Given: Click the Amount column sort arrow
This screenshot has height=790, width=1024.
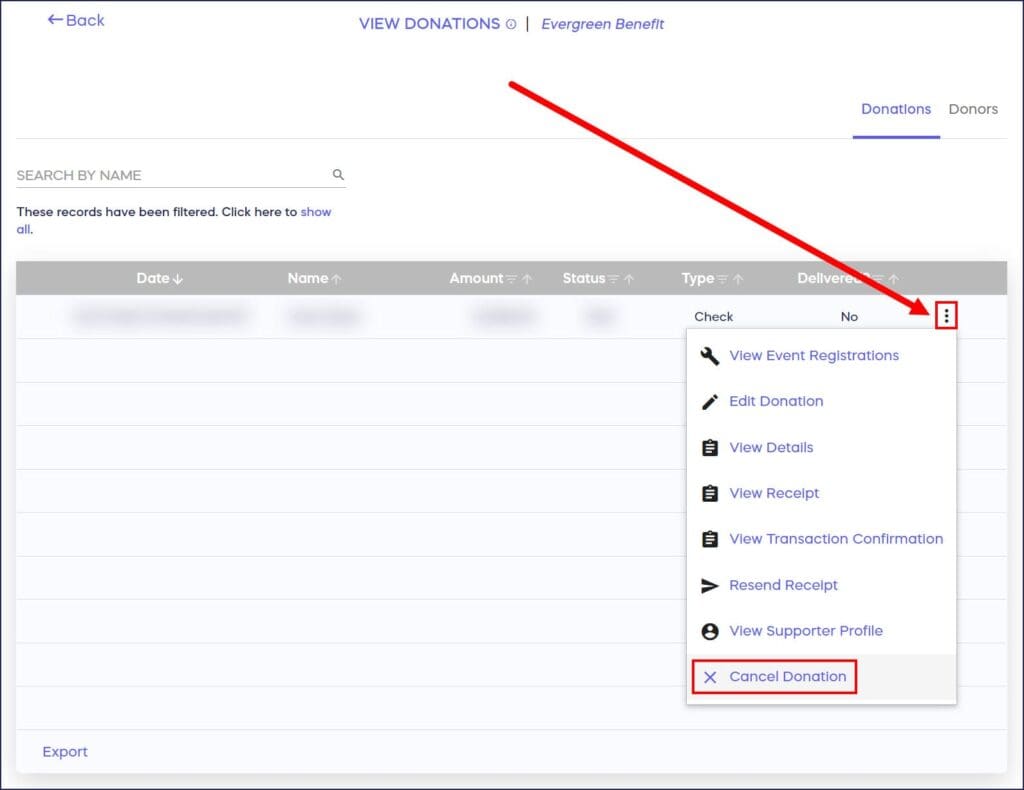Looking at the screenshot, I should 527,279.
